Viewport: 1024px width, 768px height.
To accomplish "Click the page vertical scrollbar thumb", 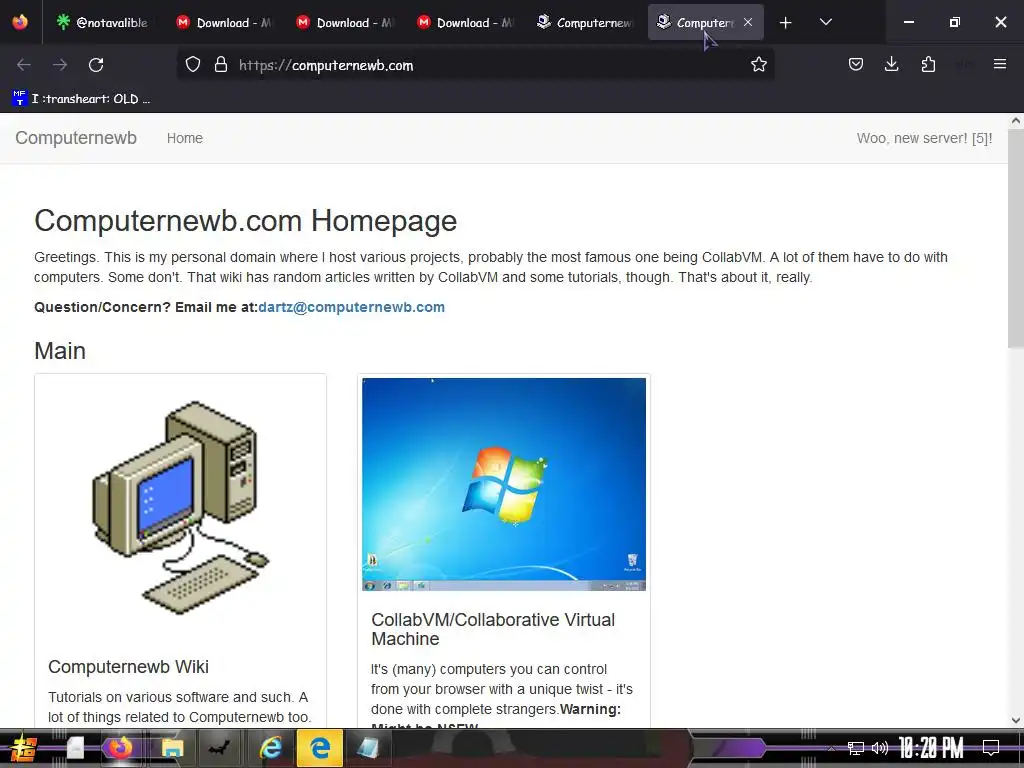I will point(1016,239).
